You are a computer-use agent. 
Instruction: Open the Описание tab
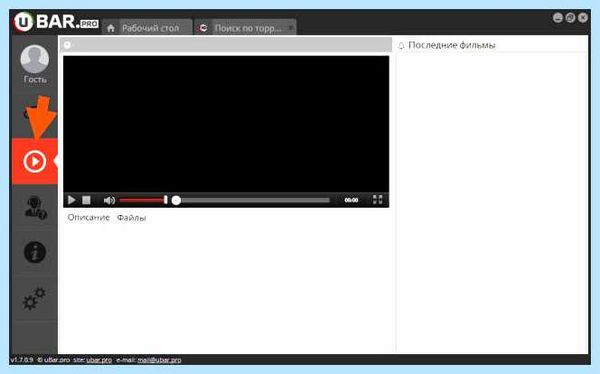point(88,217)
